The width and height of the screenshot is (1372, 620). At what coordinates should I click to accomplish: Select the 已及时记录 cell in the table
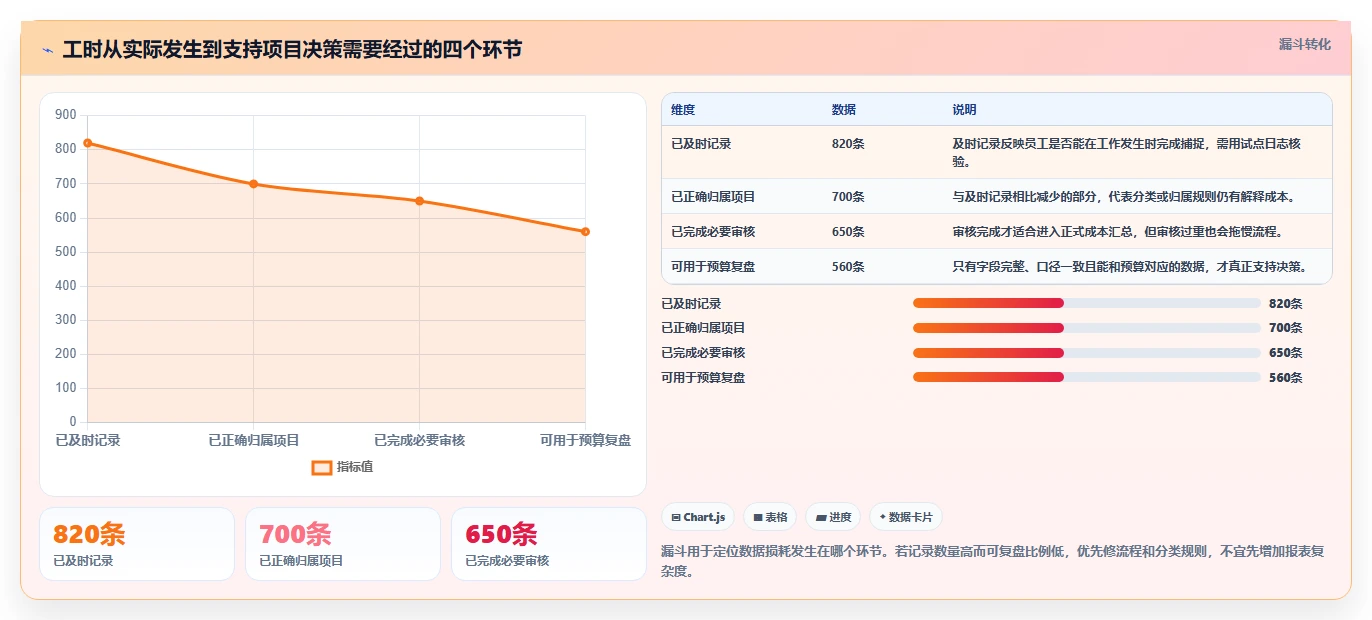tap(701, 144)
